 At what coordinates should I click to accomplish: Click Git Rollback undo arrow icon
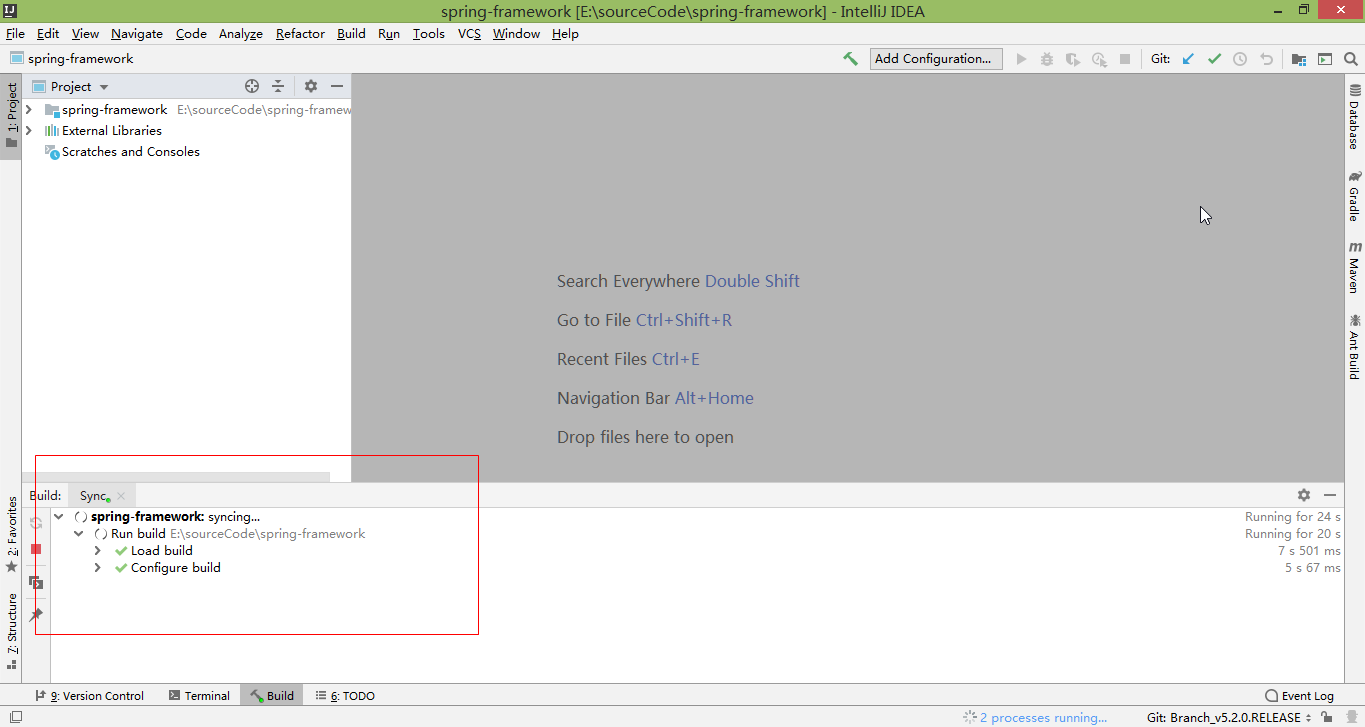tap(1266, 59)
